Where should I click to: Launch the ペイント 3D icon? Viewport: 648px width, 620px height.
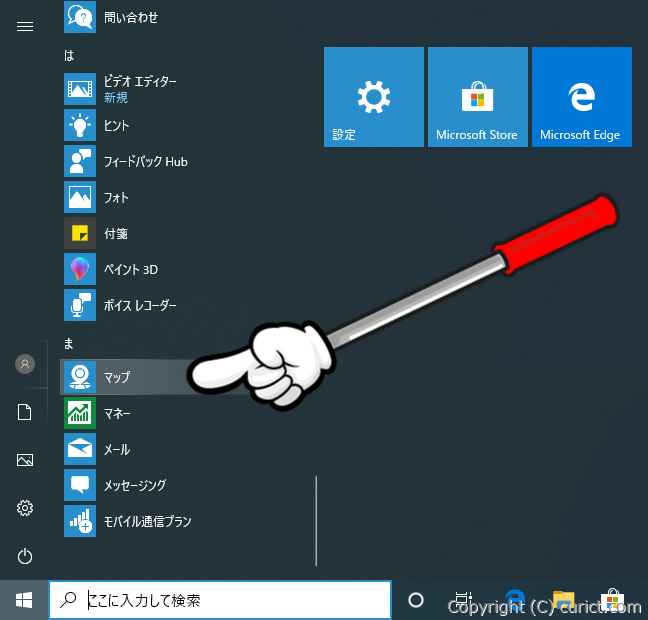(80, 269)
